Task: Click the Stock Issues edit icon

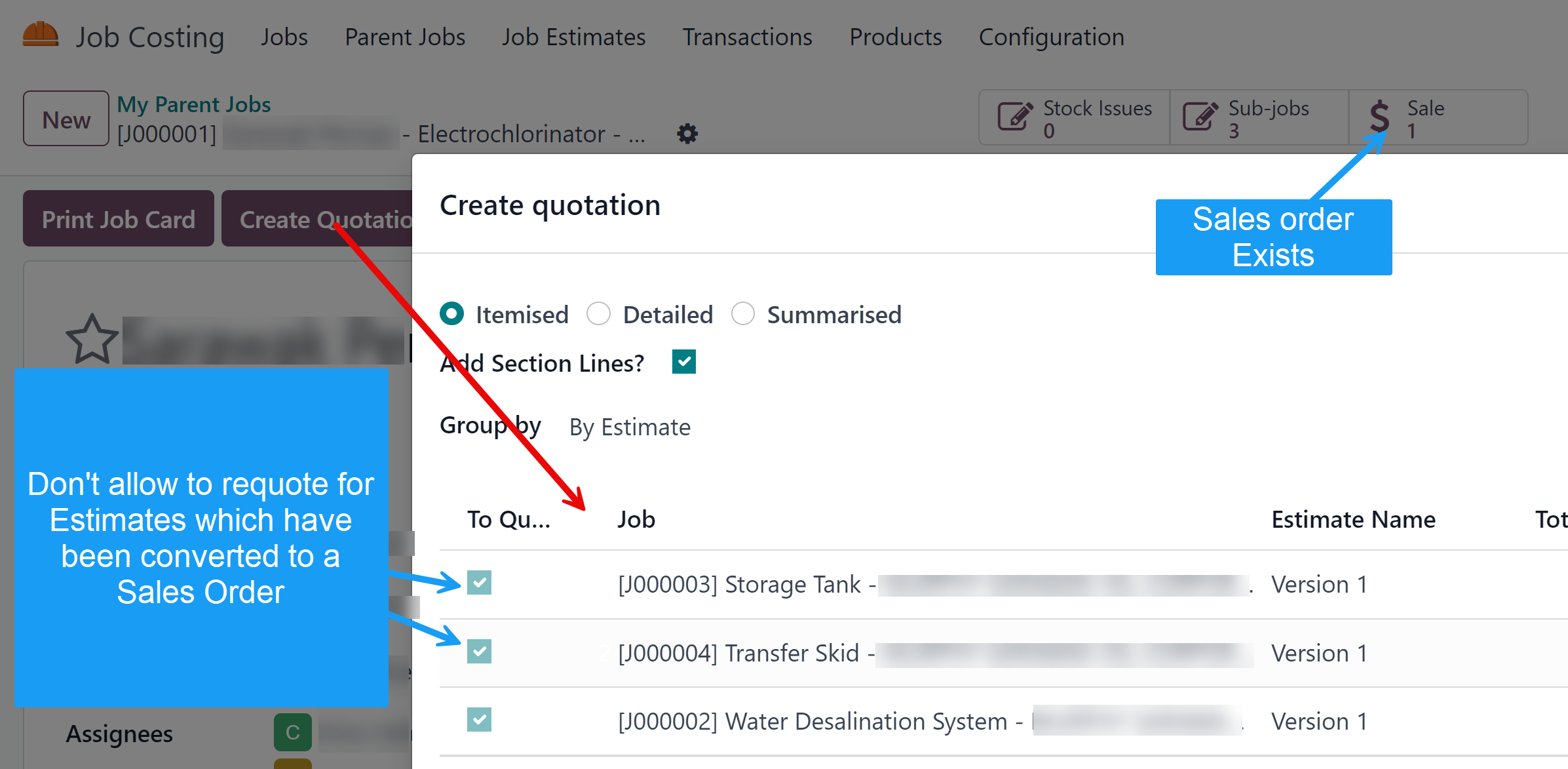Action: click(x=1014, y=117)
